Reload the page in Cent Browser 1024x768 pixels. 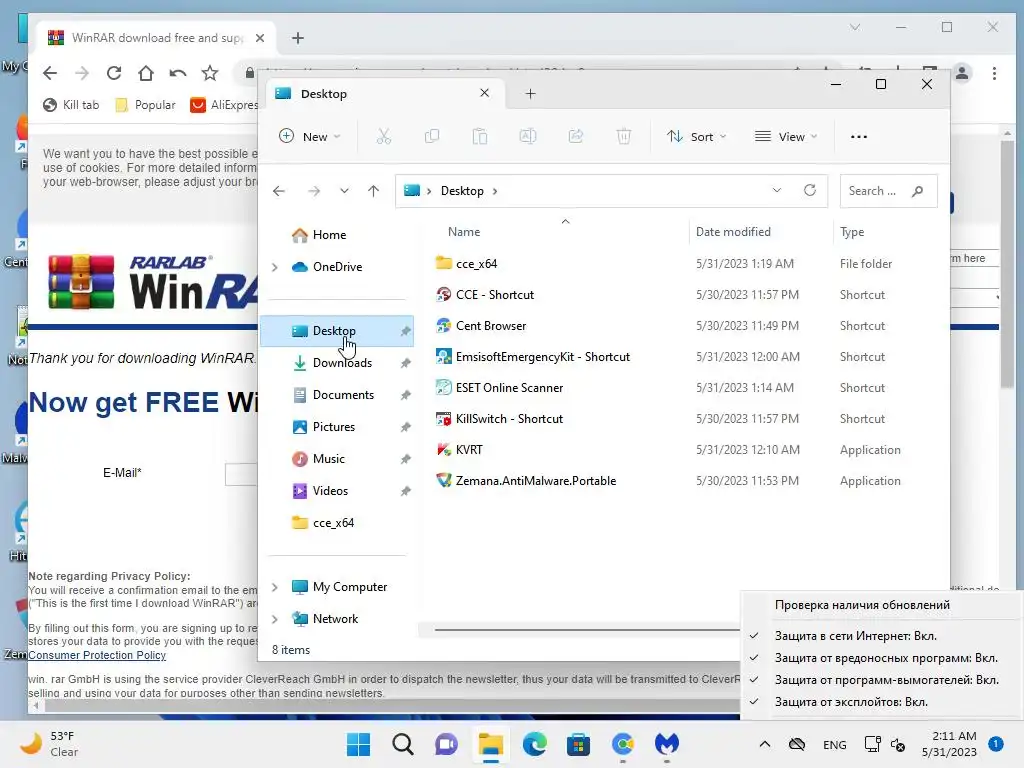114,73
